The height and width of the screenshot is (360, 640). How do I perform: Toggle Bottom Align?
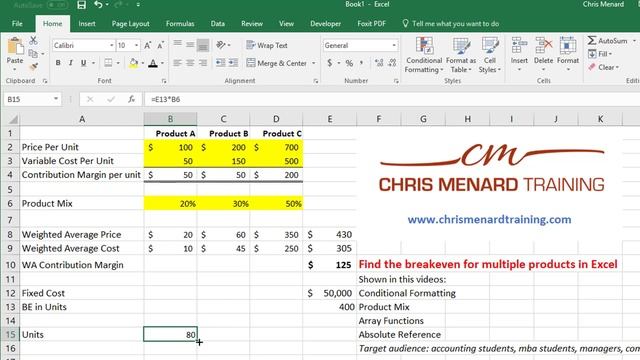(203, 45)
